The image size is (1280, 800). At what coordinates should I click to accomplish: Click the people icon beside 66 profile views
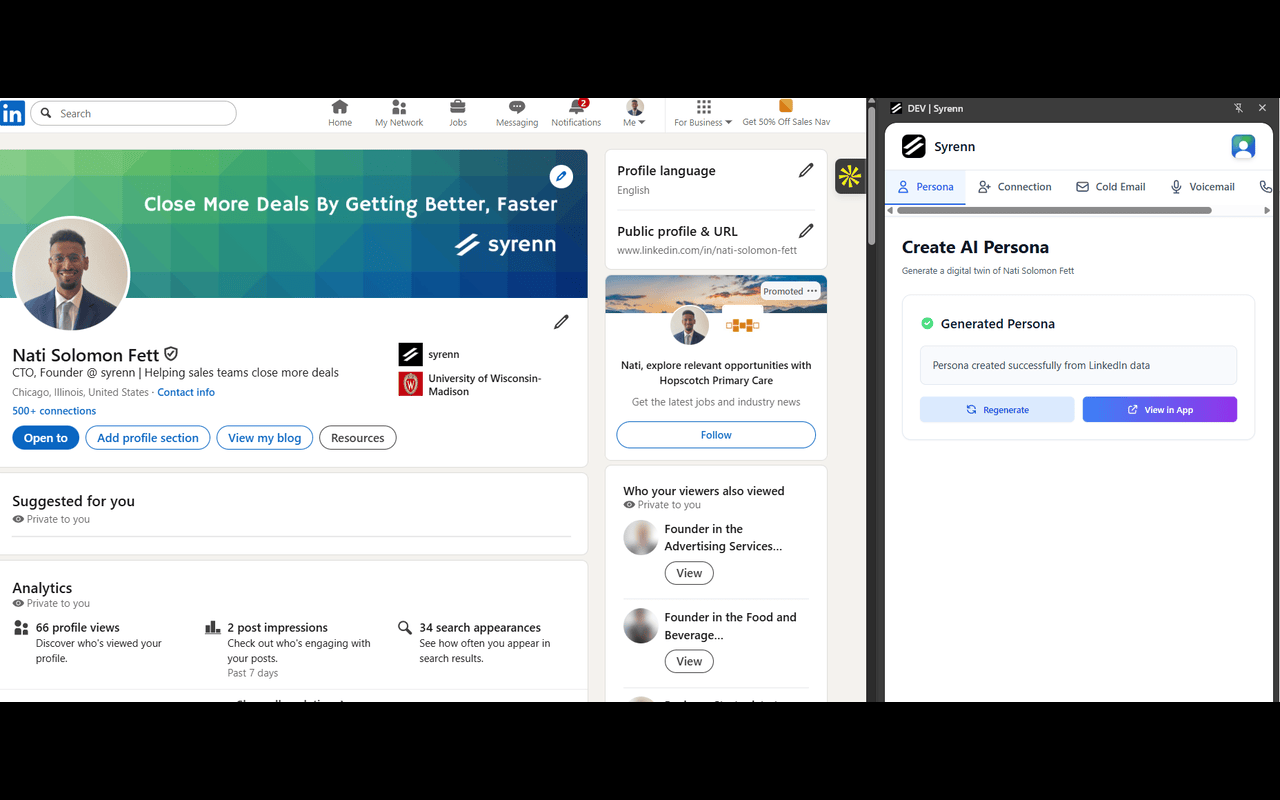[21, 628]
